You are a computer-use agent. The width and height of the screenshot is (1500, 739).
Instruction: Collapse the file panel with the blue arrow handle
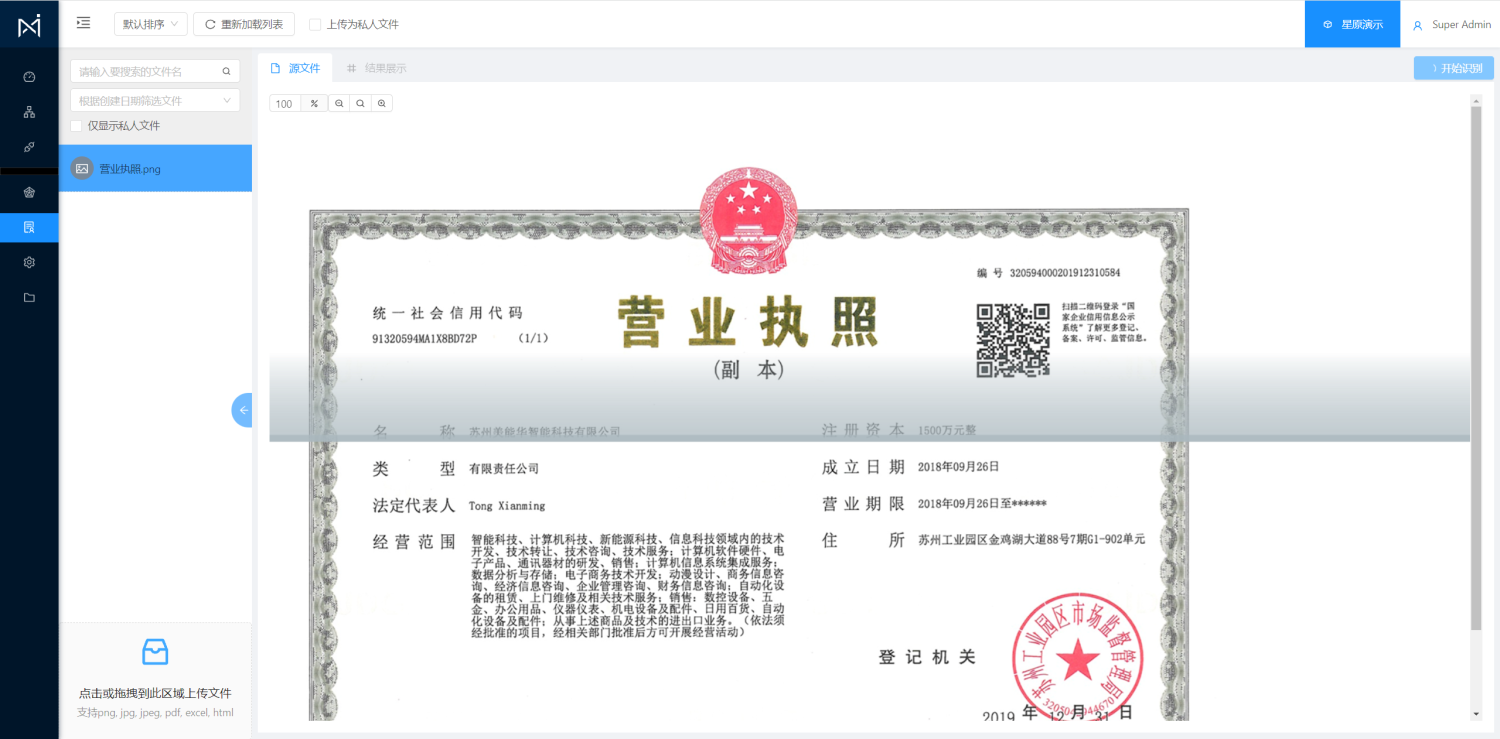point(242,410)
